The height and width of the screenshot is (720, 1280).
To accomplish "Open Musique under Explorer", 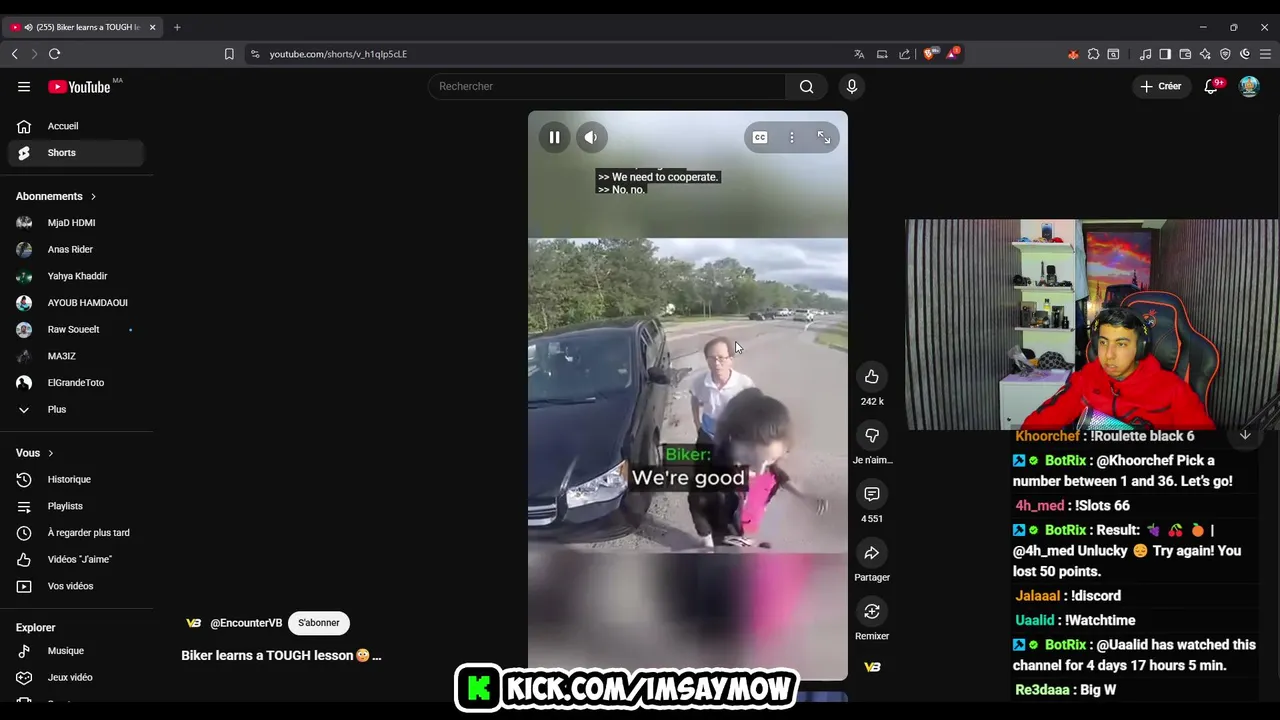I will pos(77,651).
